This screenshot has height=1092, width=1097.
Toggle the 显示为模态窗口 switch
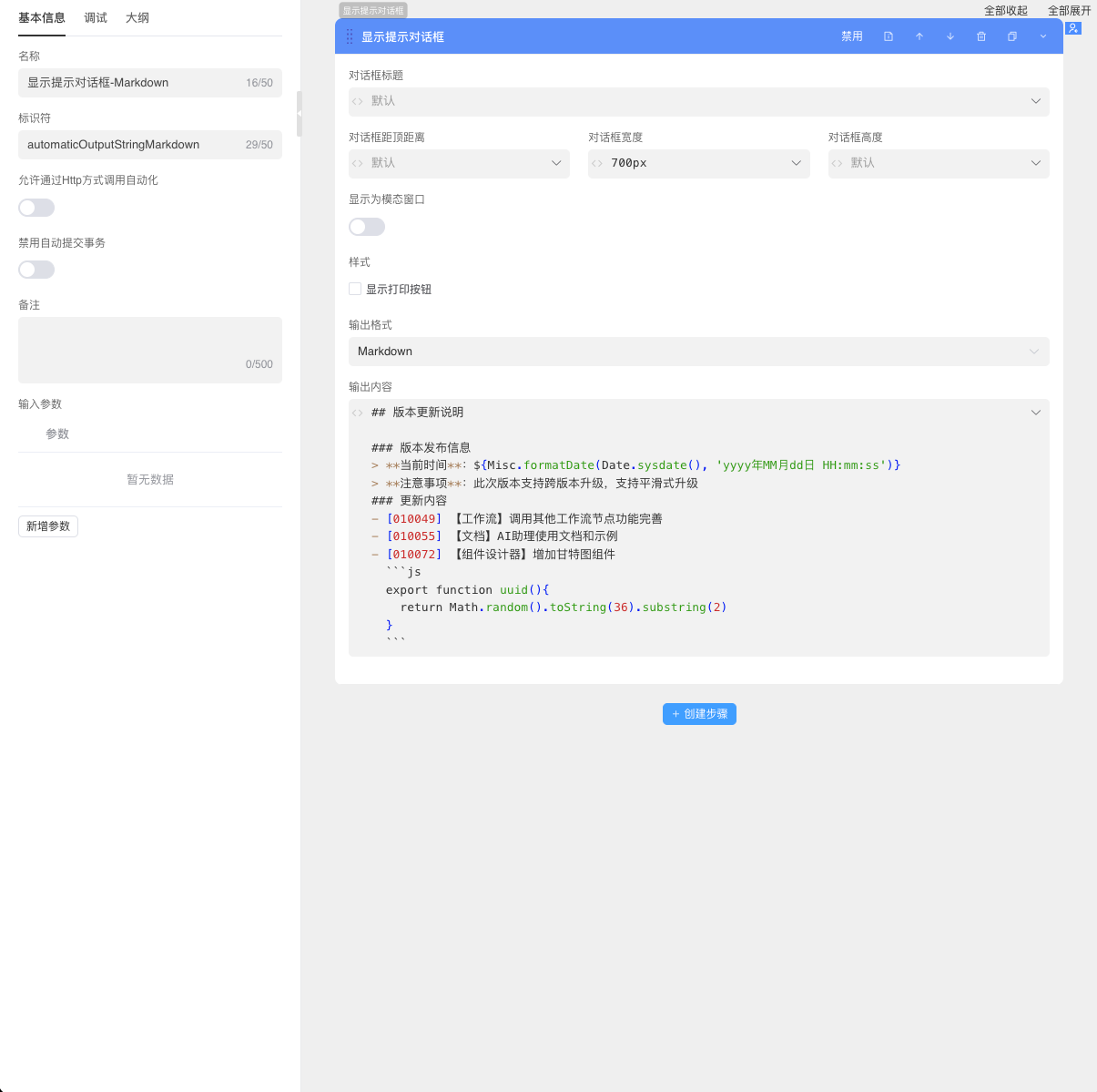coord(367,227)
